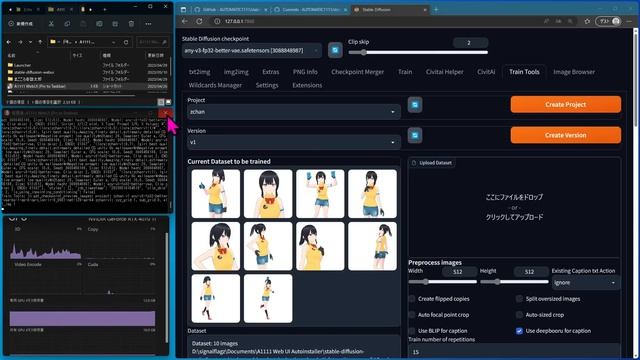The image size is (640, 360).
Task: Refresh the Stable Diffusion checkpoint list
Action: tap(335, 50)
